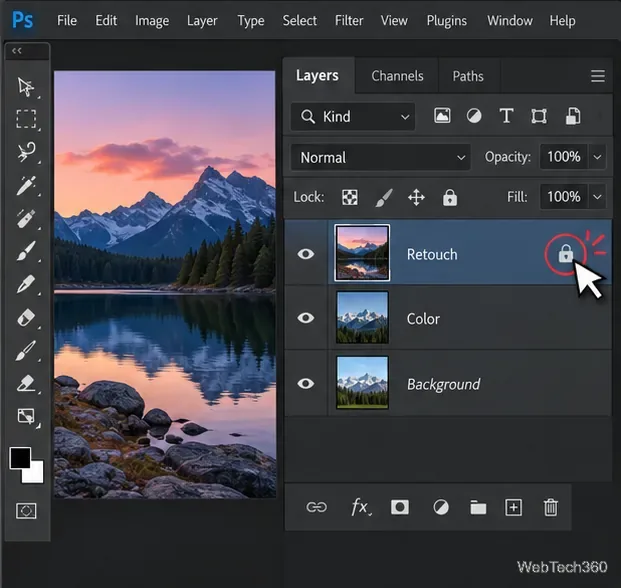Activate the Brush tool below the healing tool

click(26, 251)
